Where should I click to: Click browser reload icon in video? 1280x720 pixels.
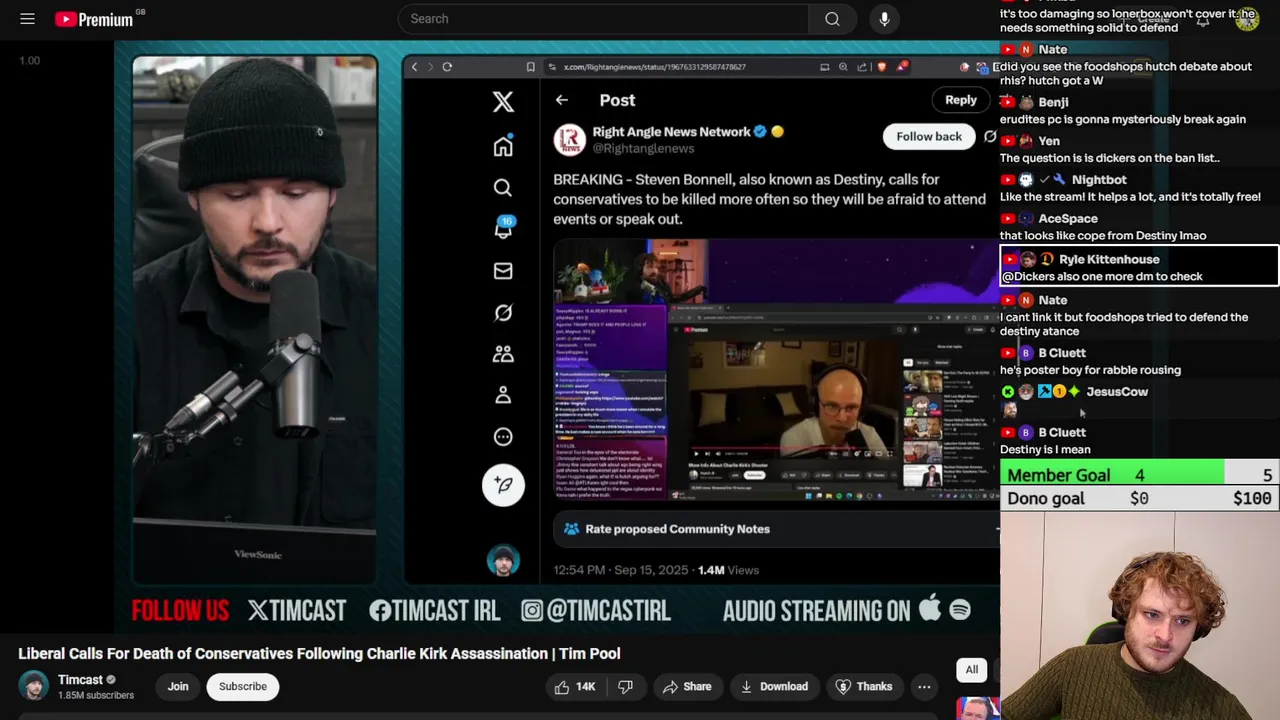point(447,67)
